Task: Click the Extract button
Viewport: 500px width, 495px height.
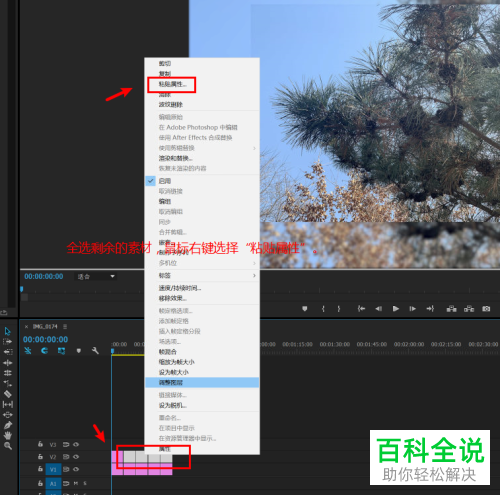Action: pyautogui.click(x=469, y=309)
